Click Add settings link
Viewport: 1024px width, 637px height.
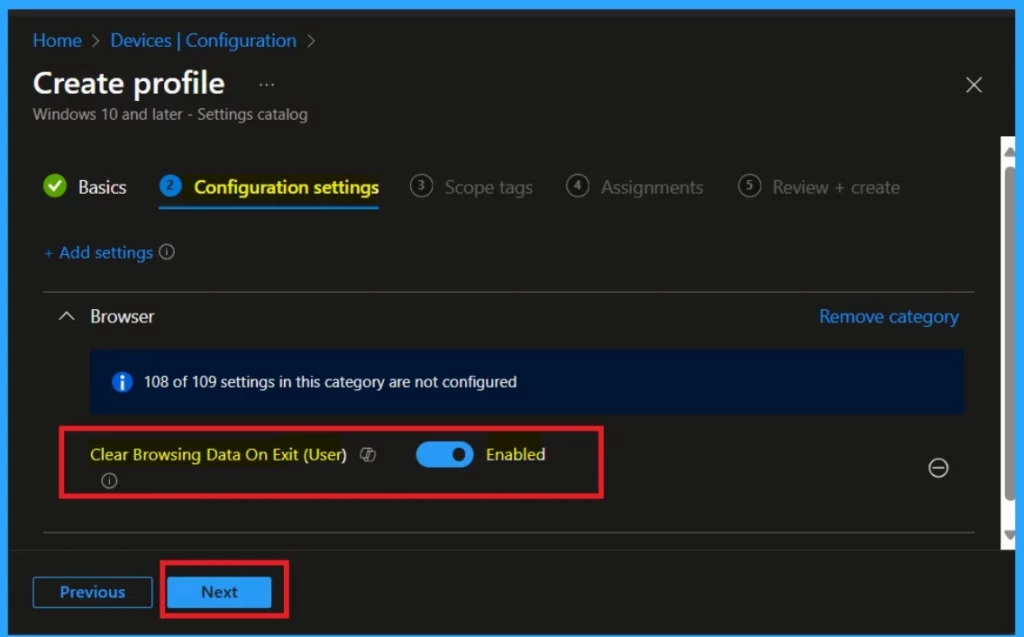point(99,253)
